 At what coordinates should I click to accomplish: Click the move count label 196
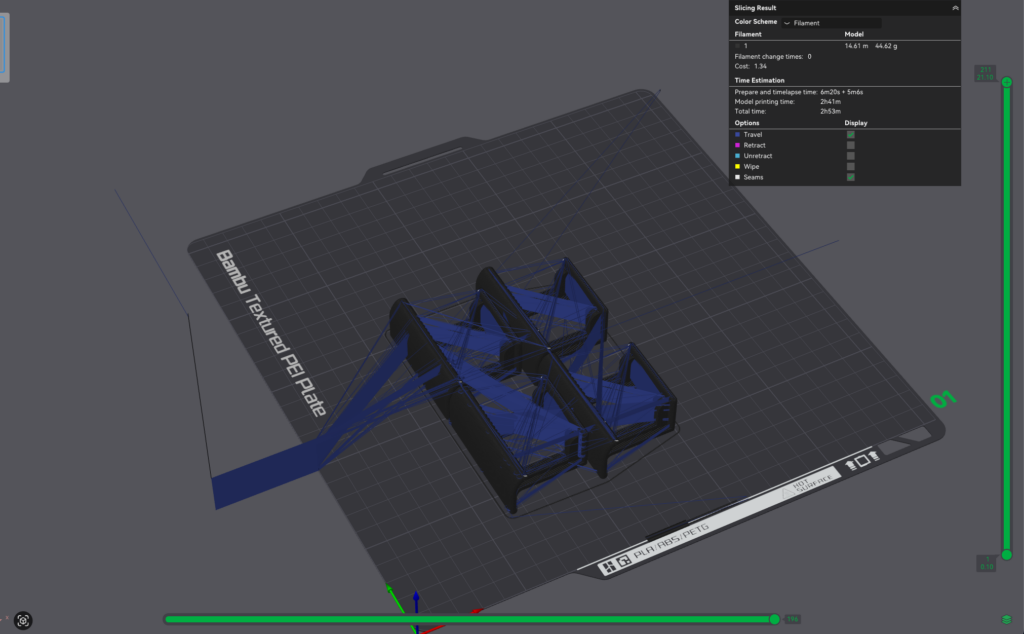(792, 619)
